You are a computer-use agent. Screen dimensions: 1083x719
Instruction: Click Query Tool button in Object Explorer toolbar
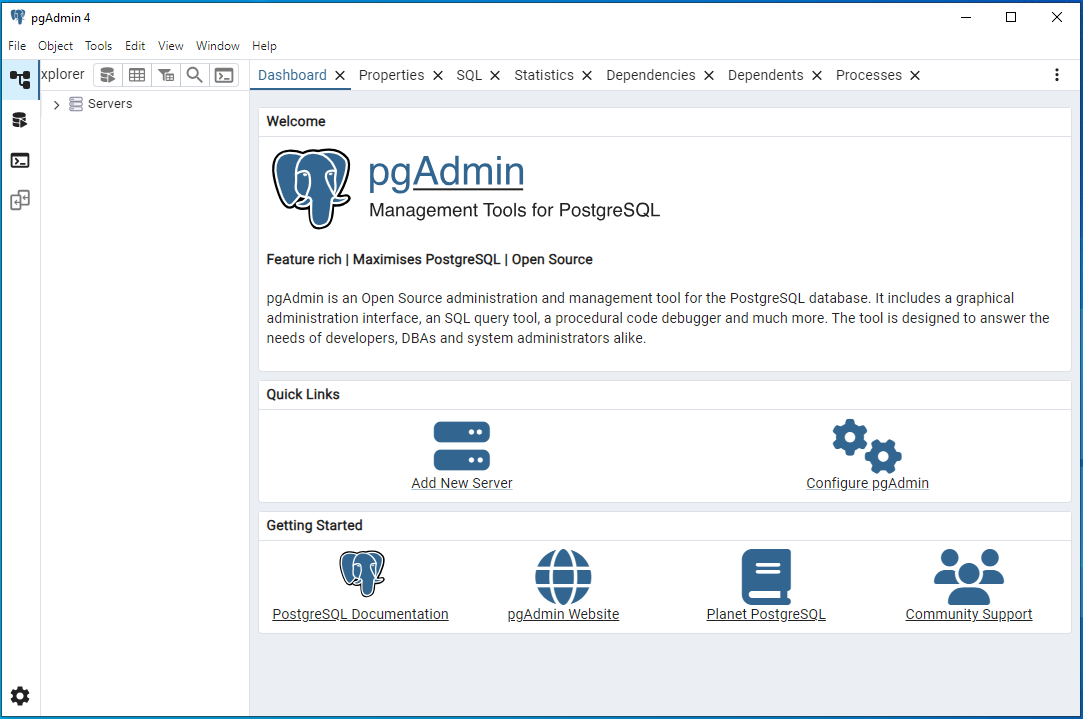108,75
